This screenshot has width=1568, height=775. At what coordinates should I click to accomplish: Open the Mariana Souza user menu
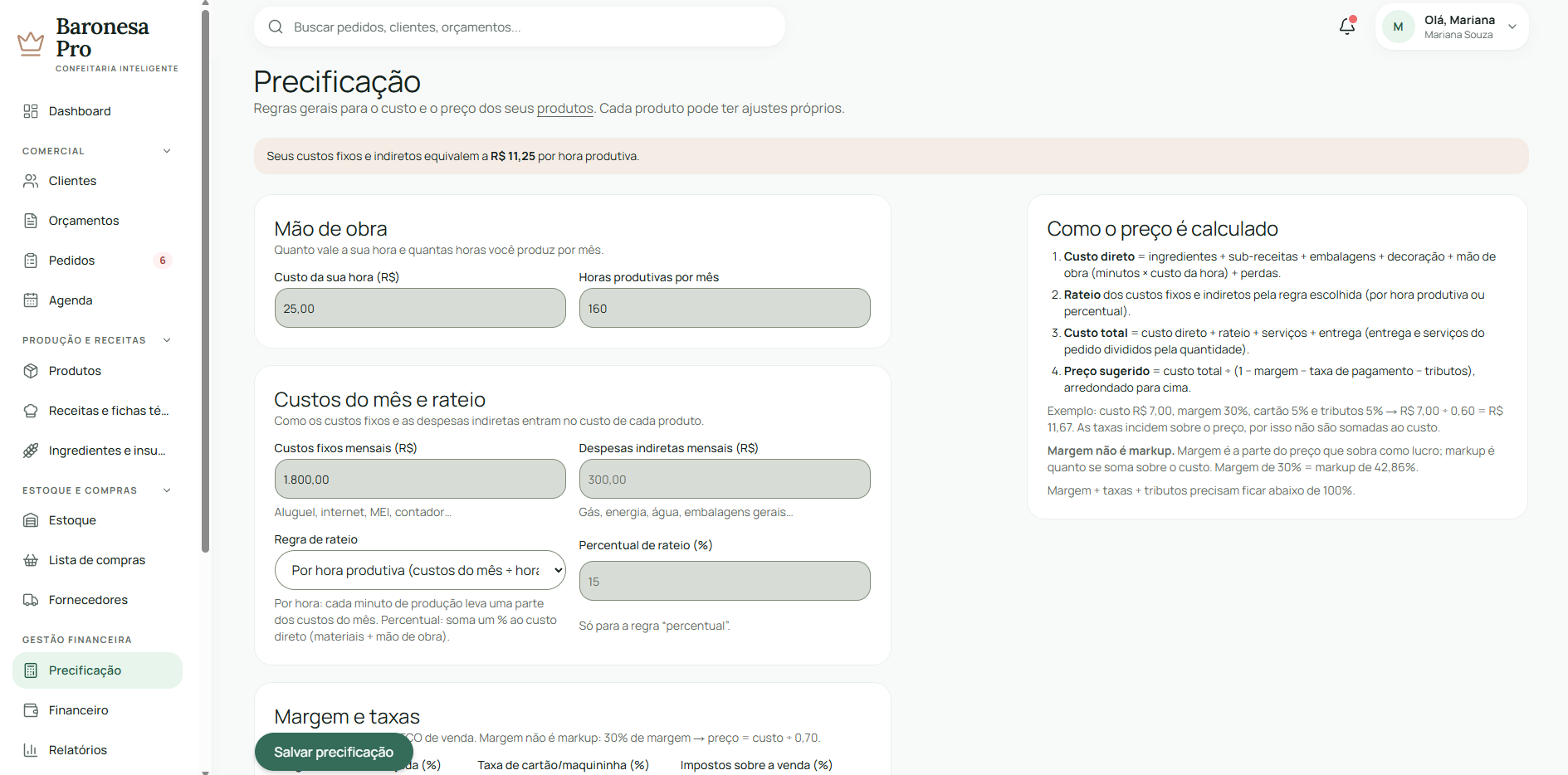click(1452, 27)
